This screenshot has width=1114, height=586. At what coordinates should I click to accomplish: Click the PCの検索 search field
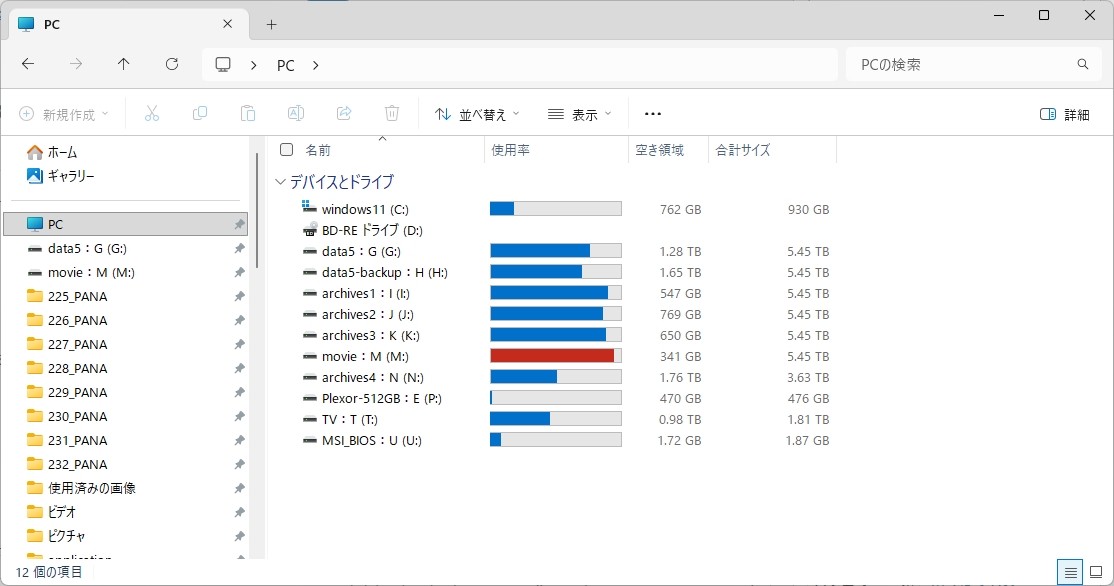(960, 64)
